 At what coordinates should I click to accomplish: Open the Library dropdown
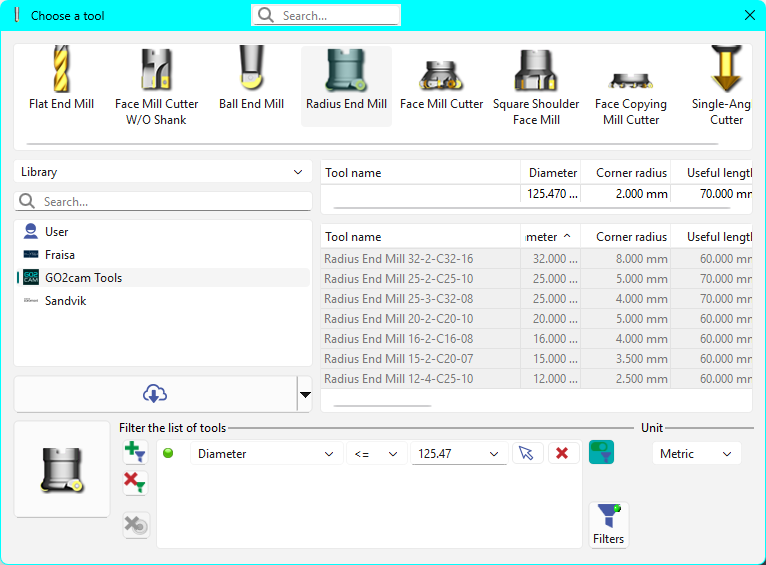click(x=163, y=172)
